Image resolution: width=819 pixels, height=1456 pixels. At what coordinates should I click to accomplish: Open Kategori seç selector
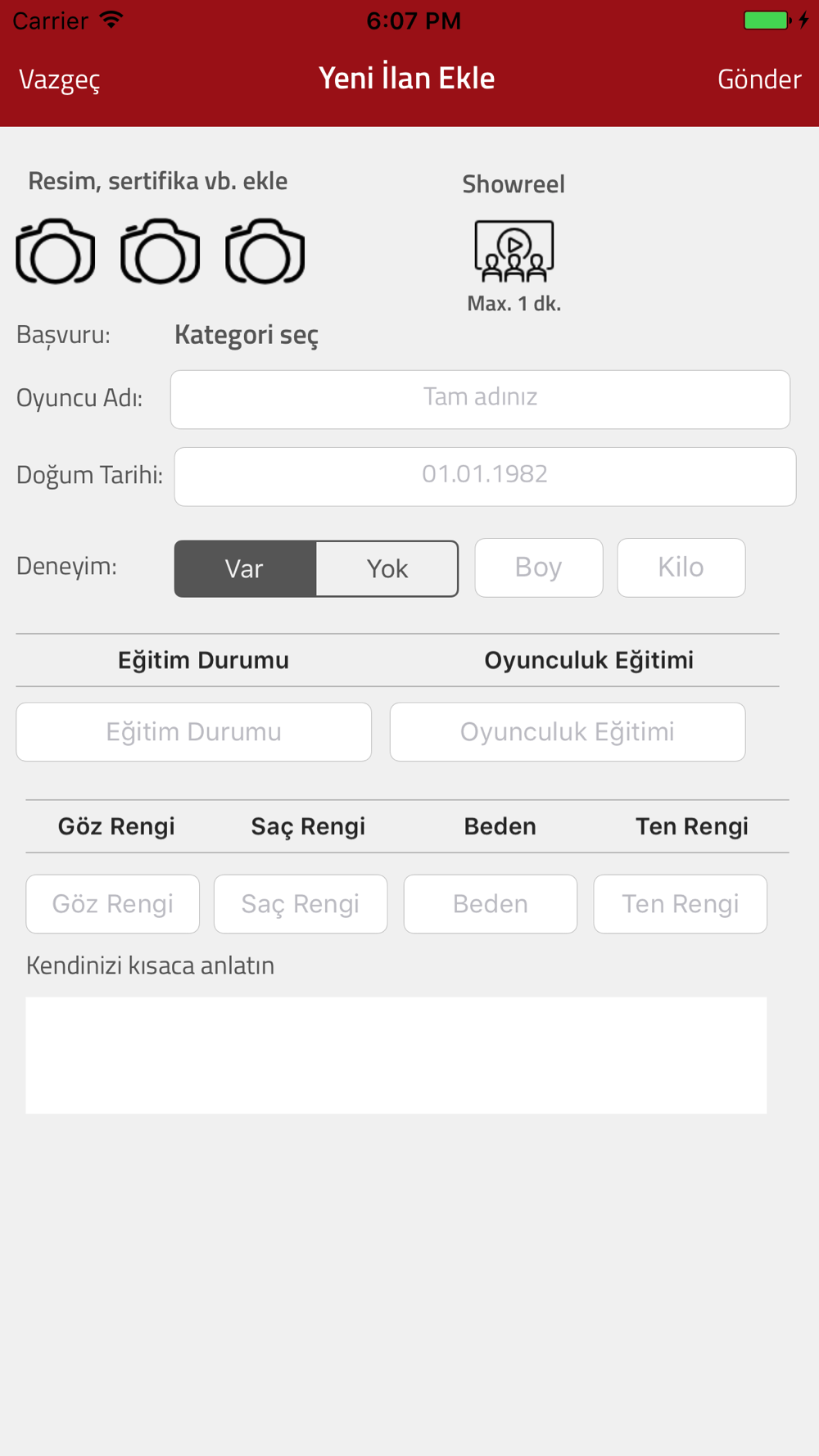(247, 335)
